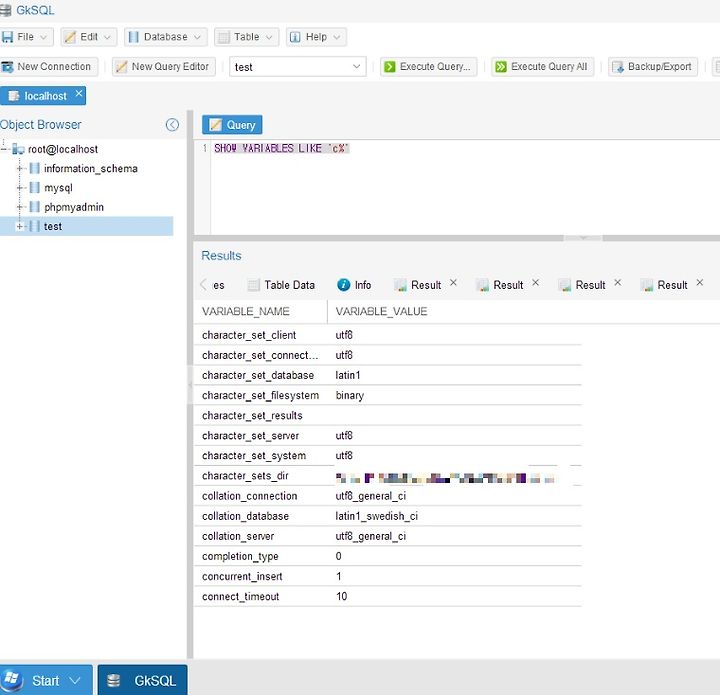720x695 pixels.
Task: Expand the mysql database node
Action: point(20,188)
